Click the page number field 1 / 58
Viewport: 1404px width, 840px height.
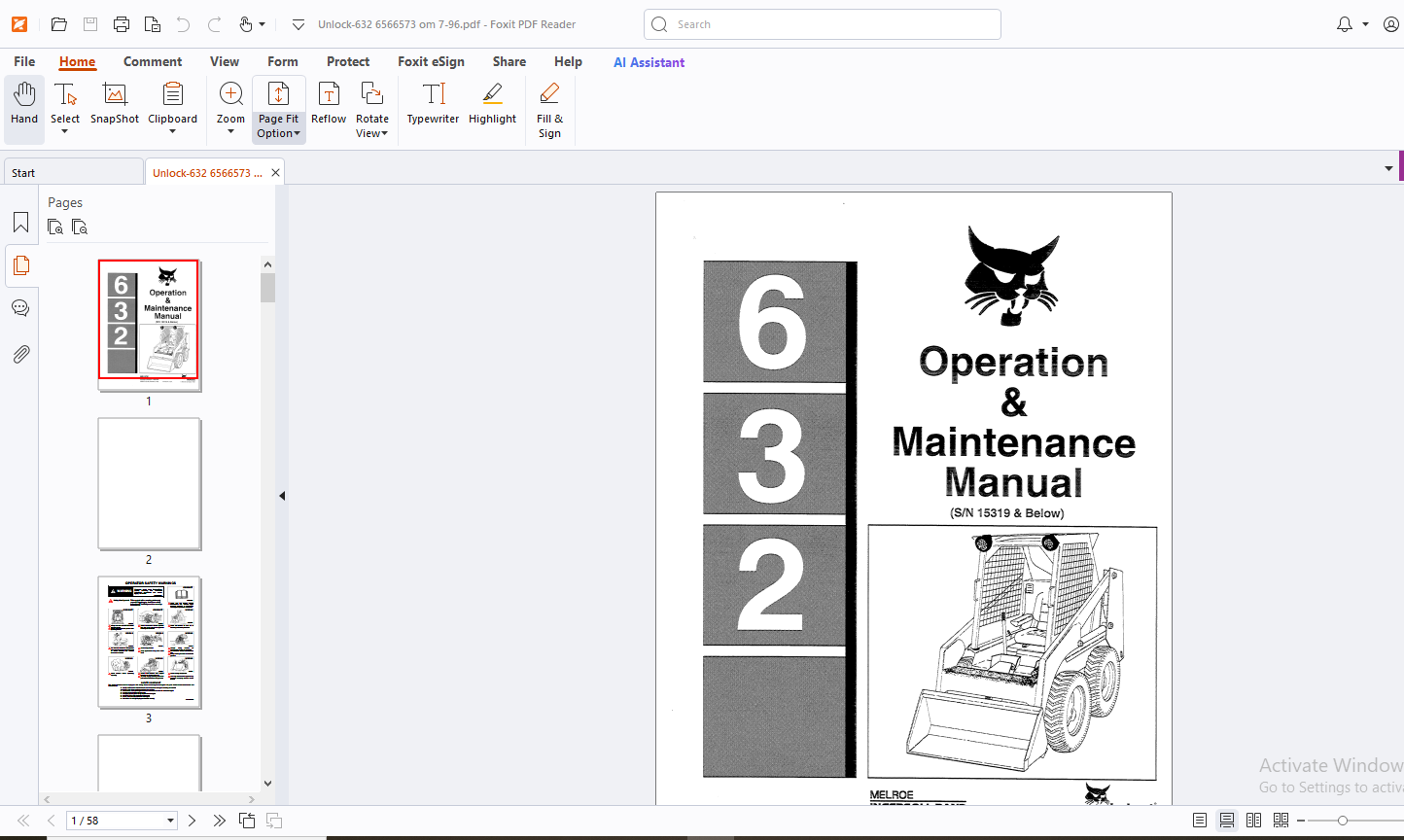122,821
